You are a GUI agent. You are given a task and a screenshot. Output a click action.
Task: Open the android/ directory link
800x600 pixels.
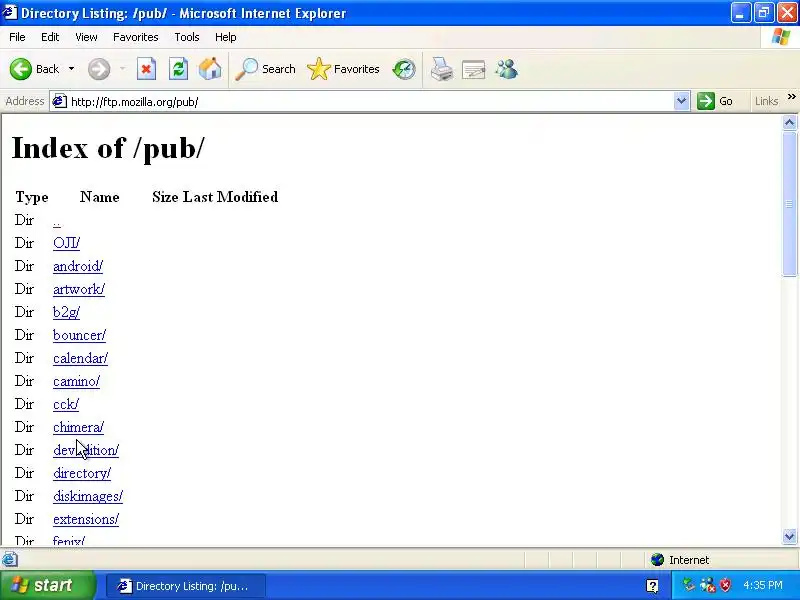(78, 266)
